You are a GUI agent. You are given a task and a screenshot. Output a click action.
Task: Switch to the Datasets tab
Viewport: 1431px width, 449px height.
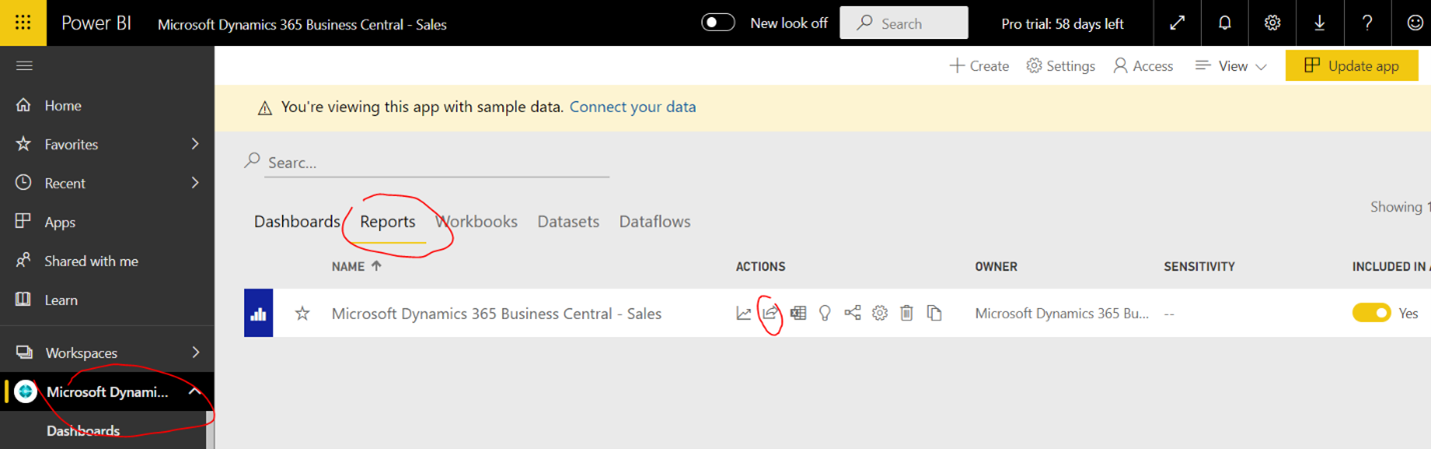tap(568, 222)
